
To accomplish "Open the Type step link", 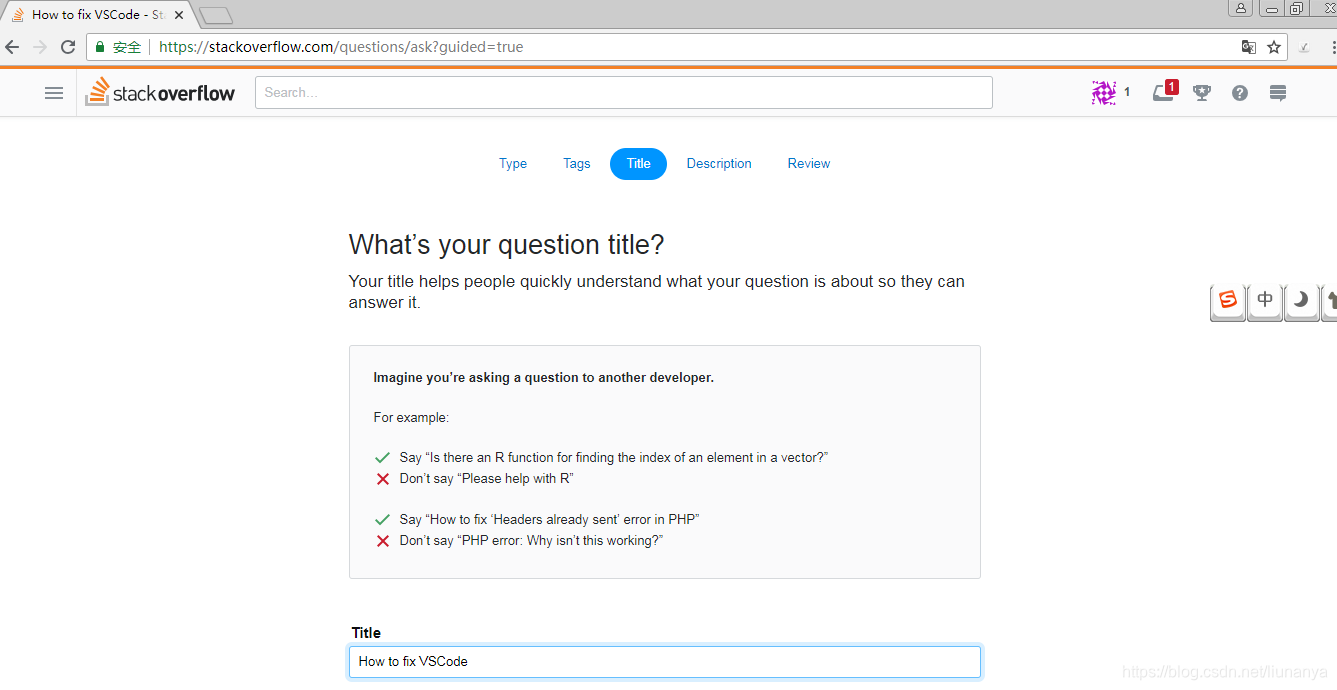I will point(512,163).
